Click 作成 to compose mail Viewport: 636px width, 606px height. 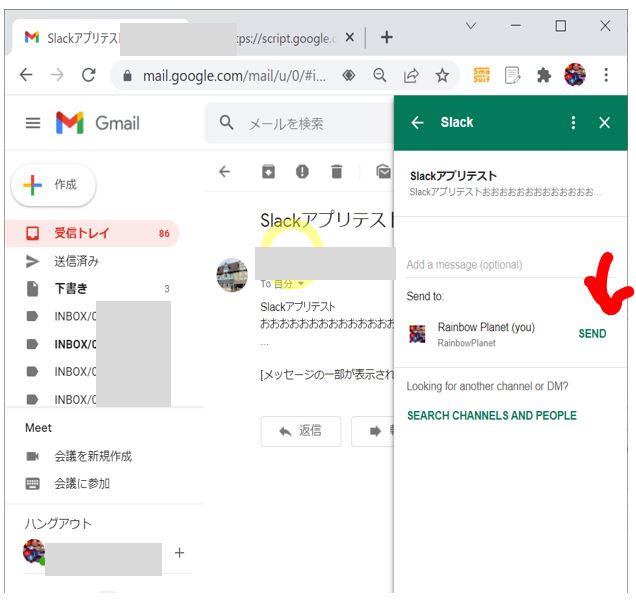(54, 185)
